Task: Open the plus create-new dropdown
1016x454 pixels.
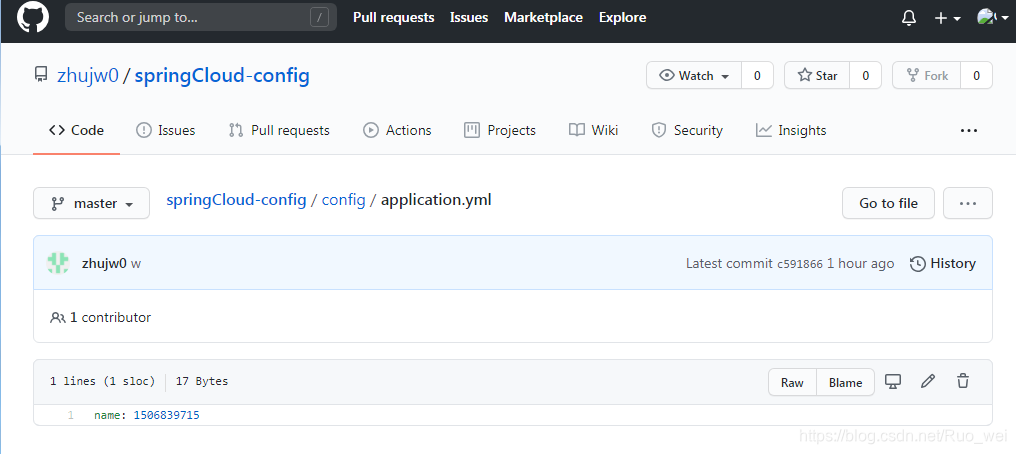Action: (x=947, y=18)
